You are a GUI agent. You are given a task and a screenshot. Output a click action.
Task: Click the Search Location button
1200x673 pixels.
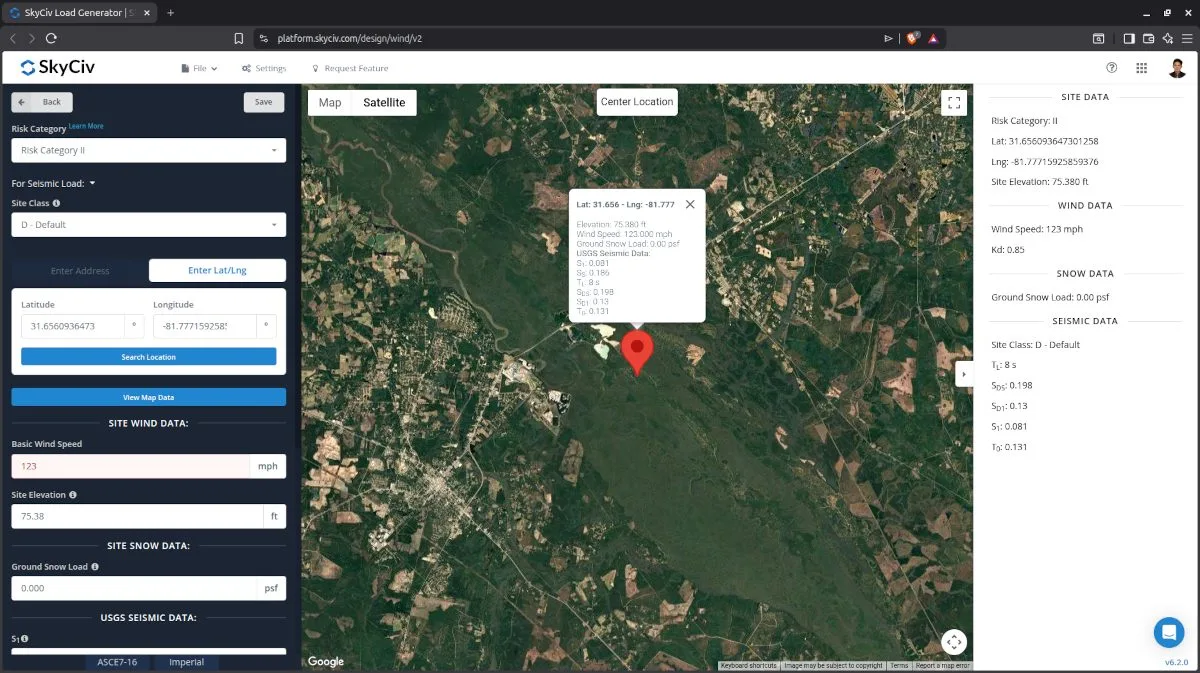[x=148, y=357]
